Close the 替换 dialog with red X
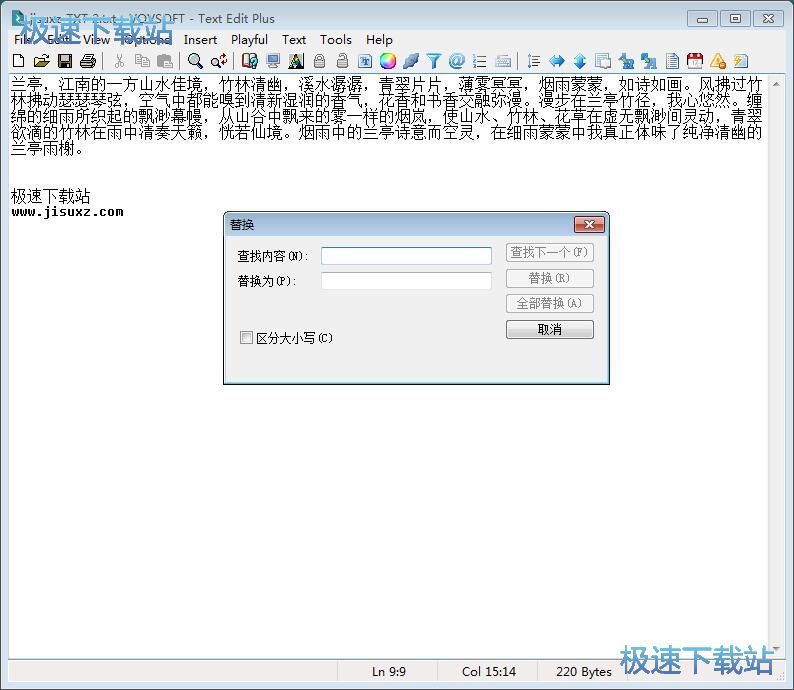The height and width of the screenshot is (690, 794). pyautogui.click(x=589, y=224)
